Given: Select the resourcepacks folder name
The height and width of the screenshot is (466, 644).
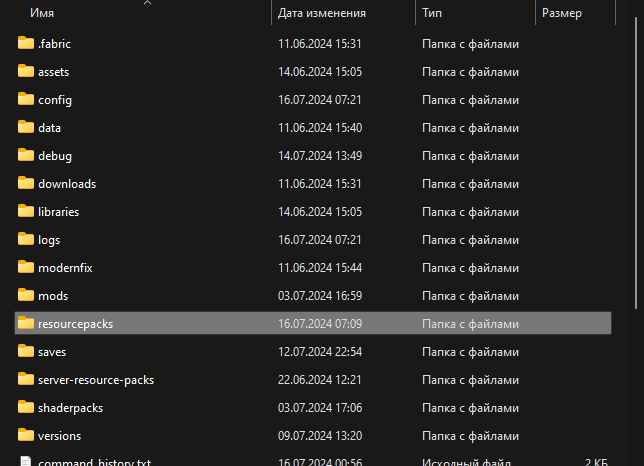Looking at the screenshot, I should [76, 324].
